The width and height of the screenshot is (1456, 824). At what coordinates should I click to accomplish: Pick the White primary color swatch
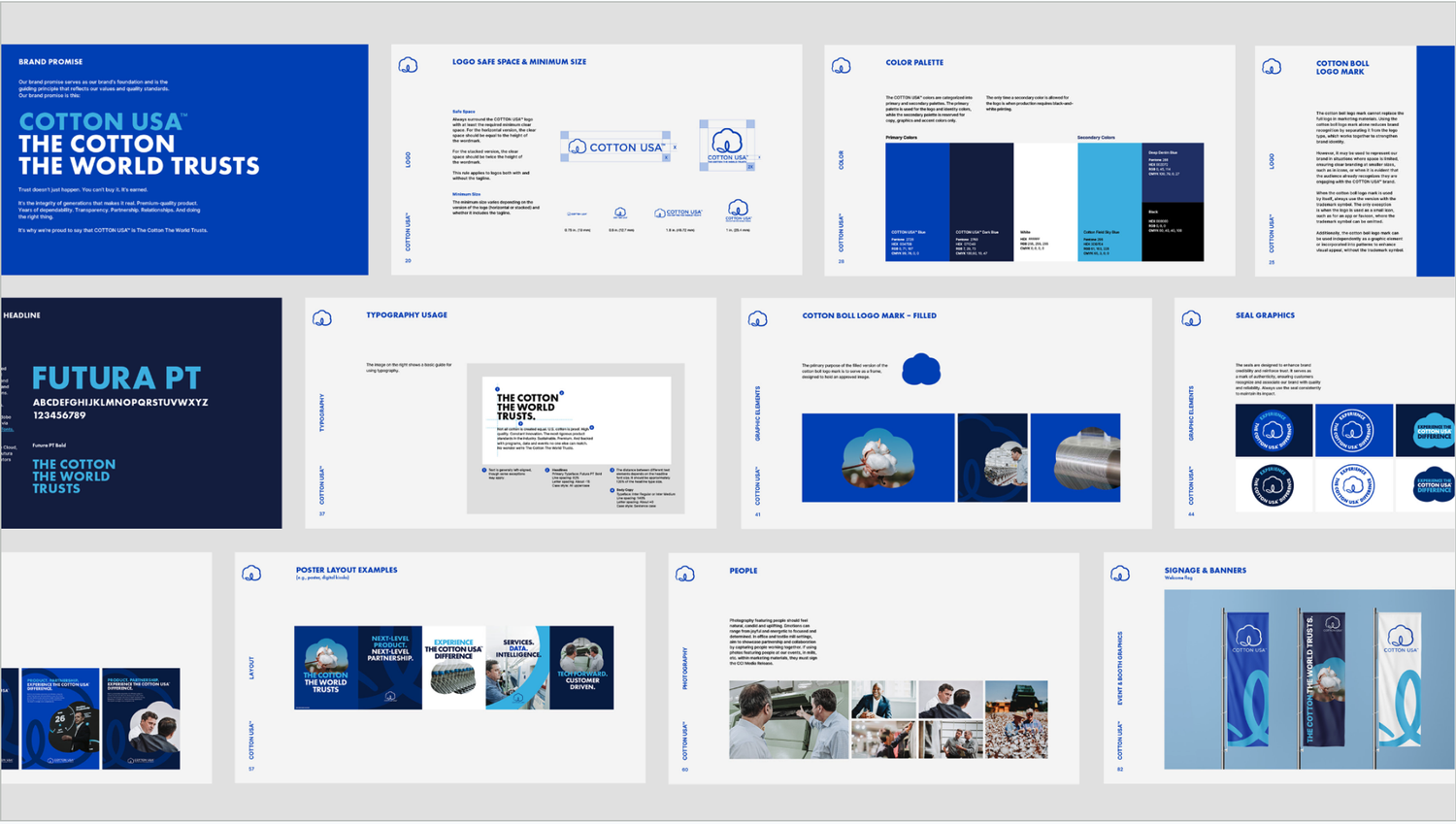click(x=1045, y=202)
